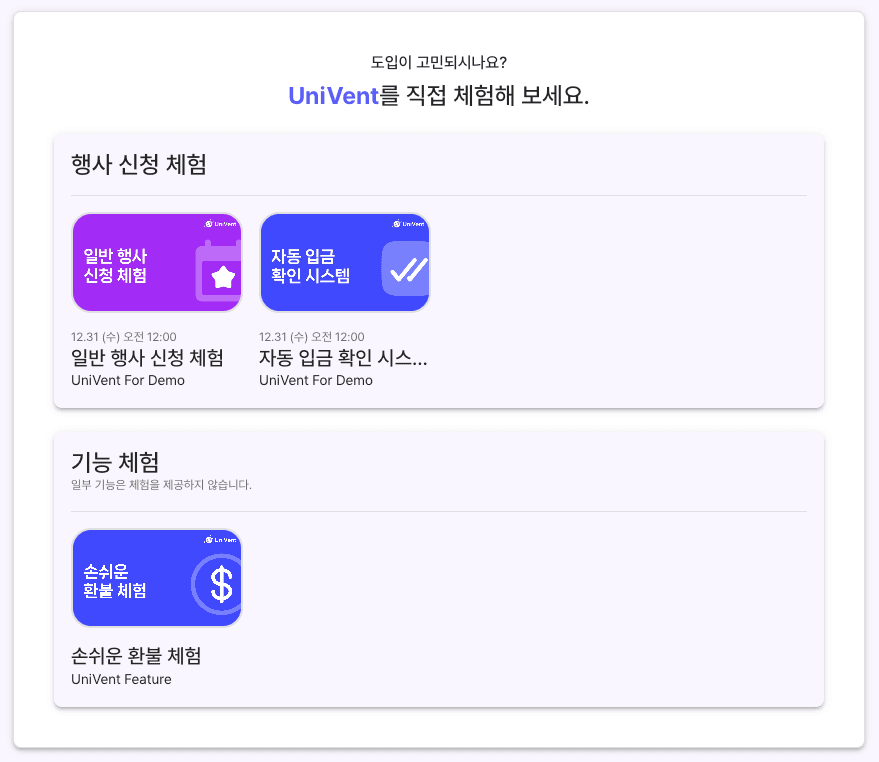This screenshot has height=762, width=879.
Task: Open the 자동 입금 확인 시스템 thumbnail
Action: 345,262
